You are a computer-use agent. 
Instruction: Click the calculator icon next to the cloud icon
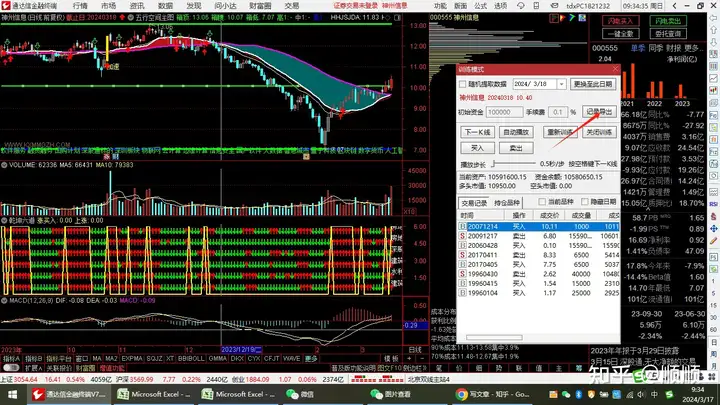click(x=536, y=6)
